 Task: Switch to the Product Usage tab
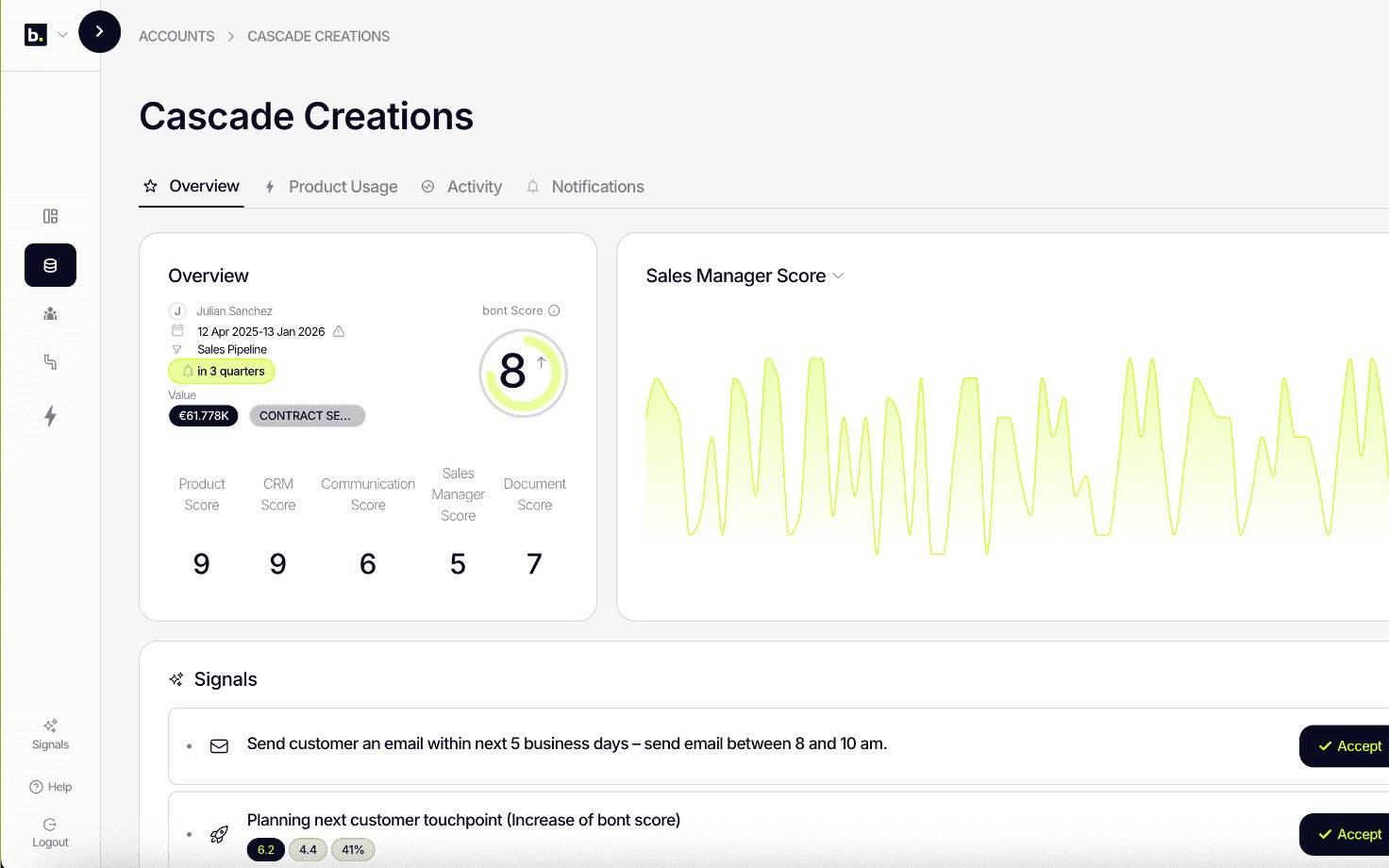click(x=343, y=186)
